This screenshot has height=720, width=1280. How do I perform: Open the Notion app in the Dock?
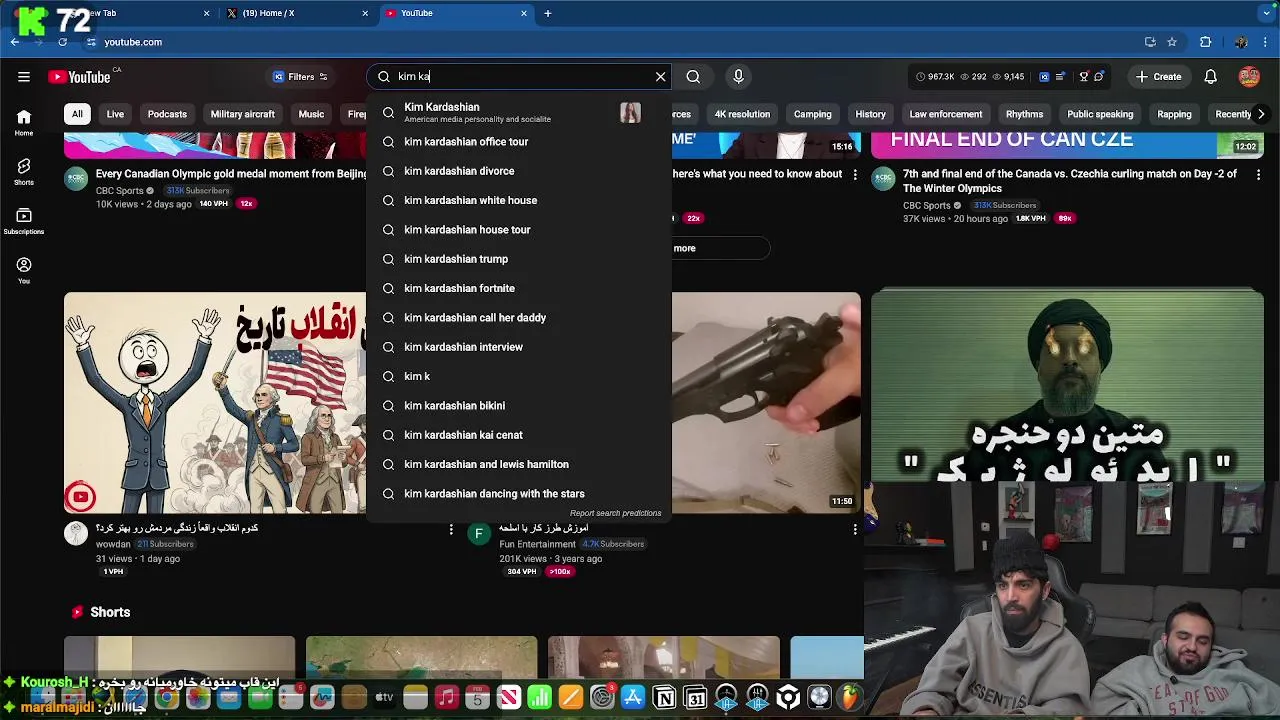coord(664,697)
